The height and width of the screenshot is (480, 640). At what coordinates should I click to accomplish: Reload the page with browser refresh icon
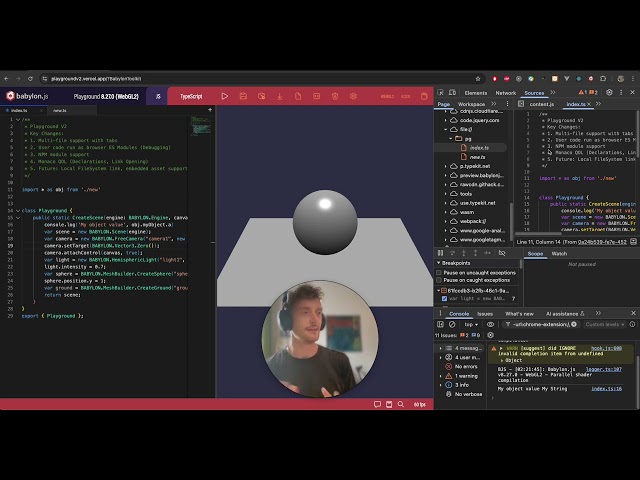pyautogui.click(x=30, y=78)
